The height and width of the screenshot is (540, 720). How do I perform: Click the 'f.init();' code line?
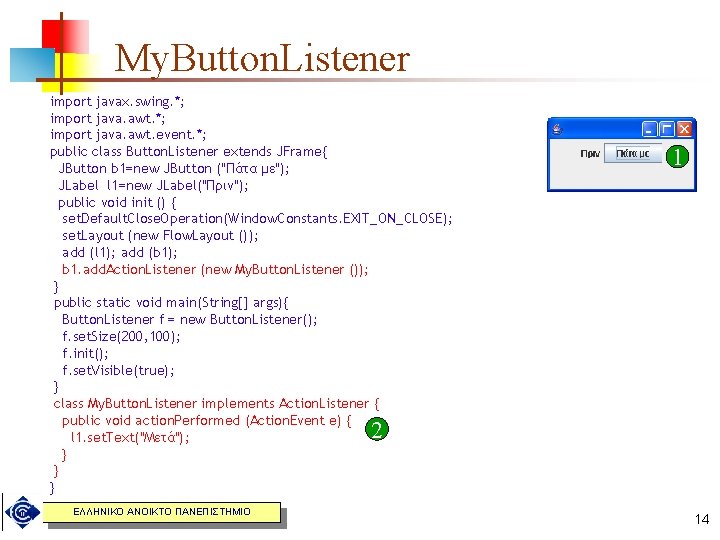(x=85, y=354)
